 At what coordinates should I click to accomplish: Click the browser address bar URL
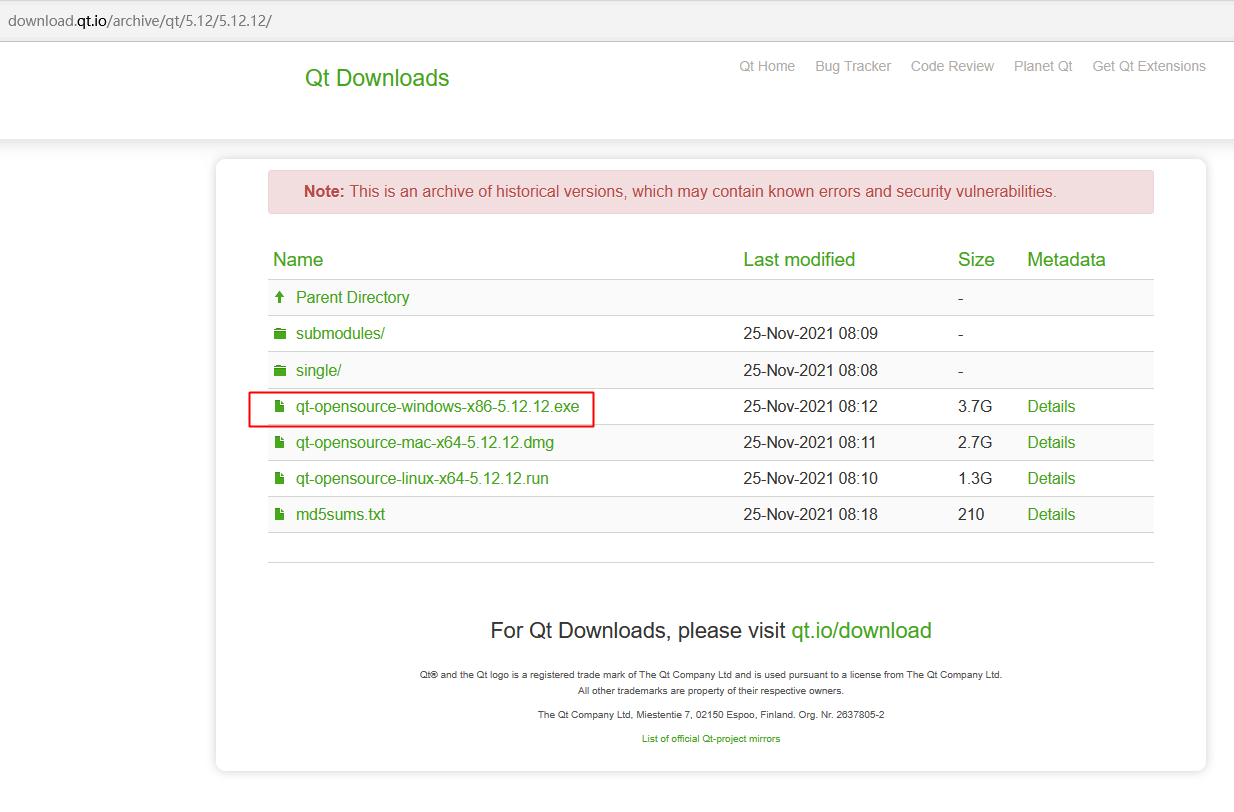coord(140,21)
